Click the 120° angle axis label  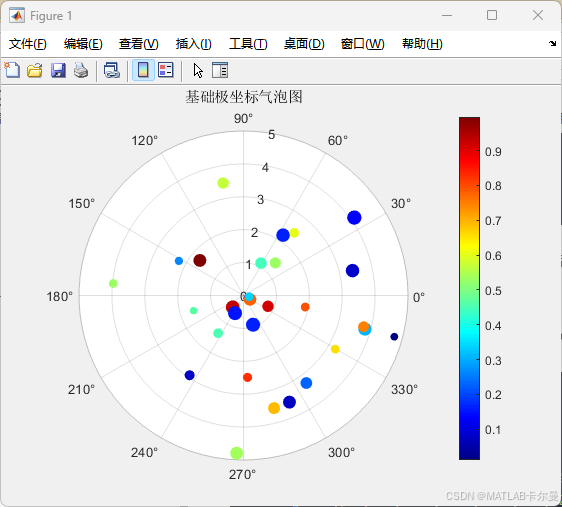pos(144,141)
